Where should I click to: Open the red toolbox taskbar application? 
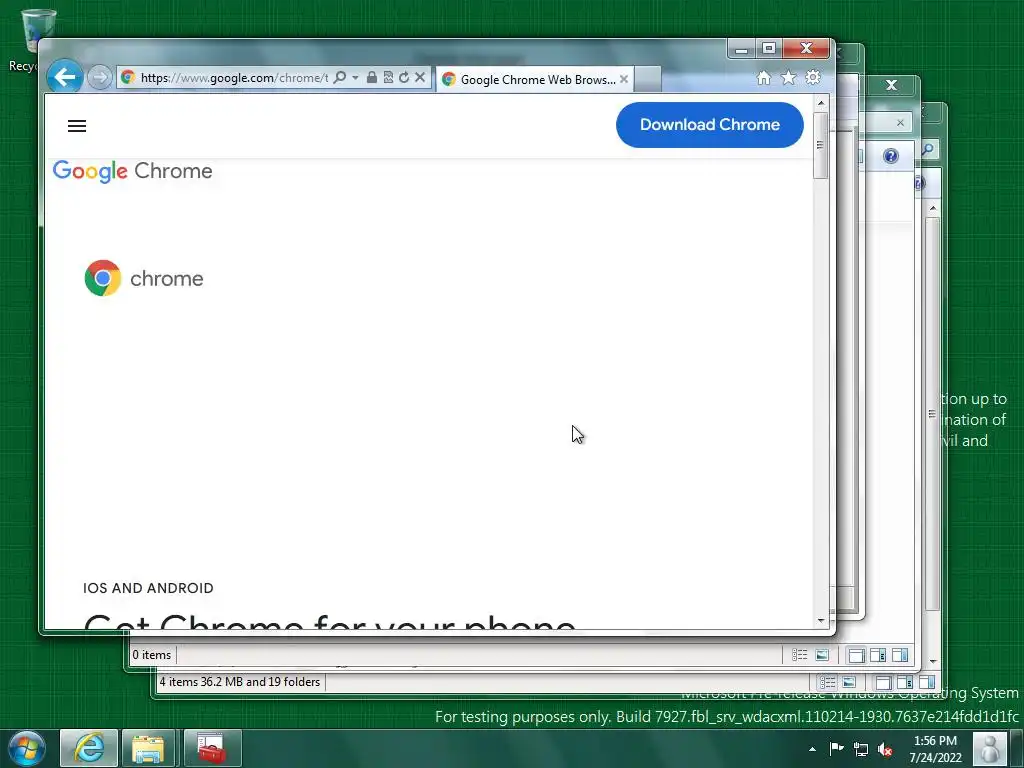tap(212, 748)
